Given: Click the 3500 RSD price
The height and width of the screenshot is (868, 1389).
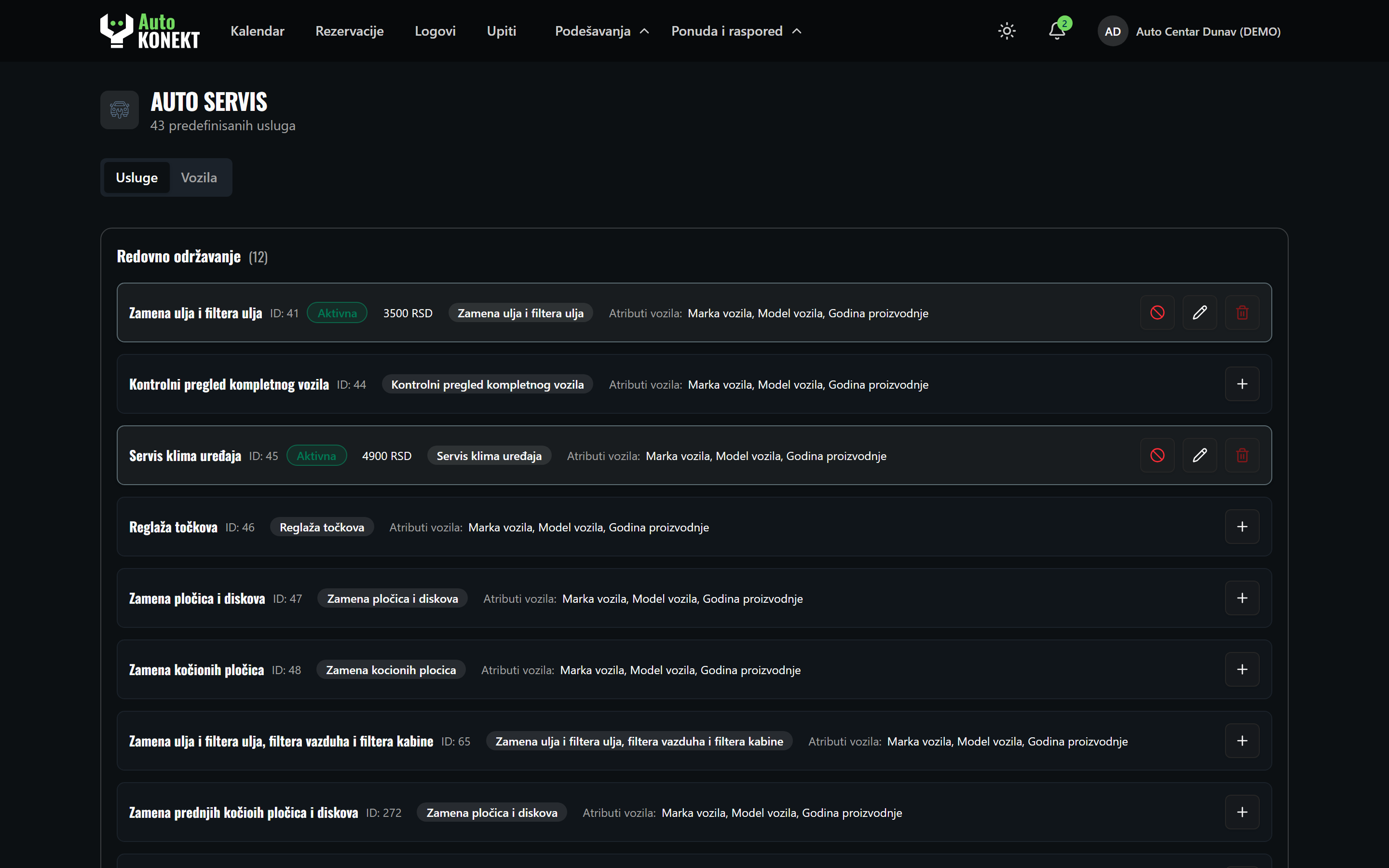Looking at the screenshot, I should click(408, 313).
